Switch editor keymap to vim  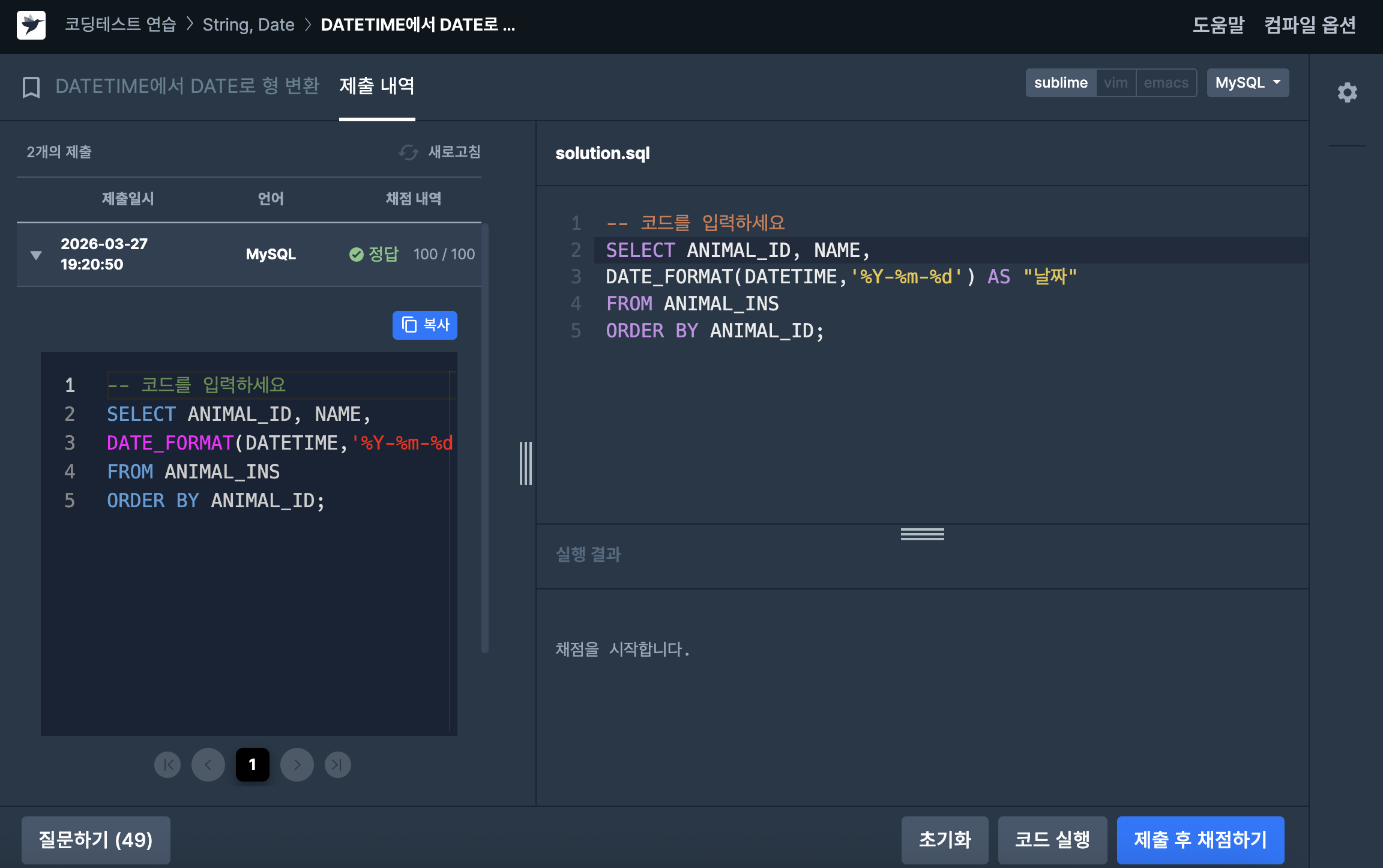coord(1115,83)
